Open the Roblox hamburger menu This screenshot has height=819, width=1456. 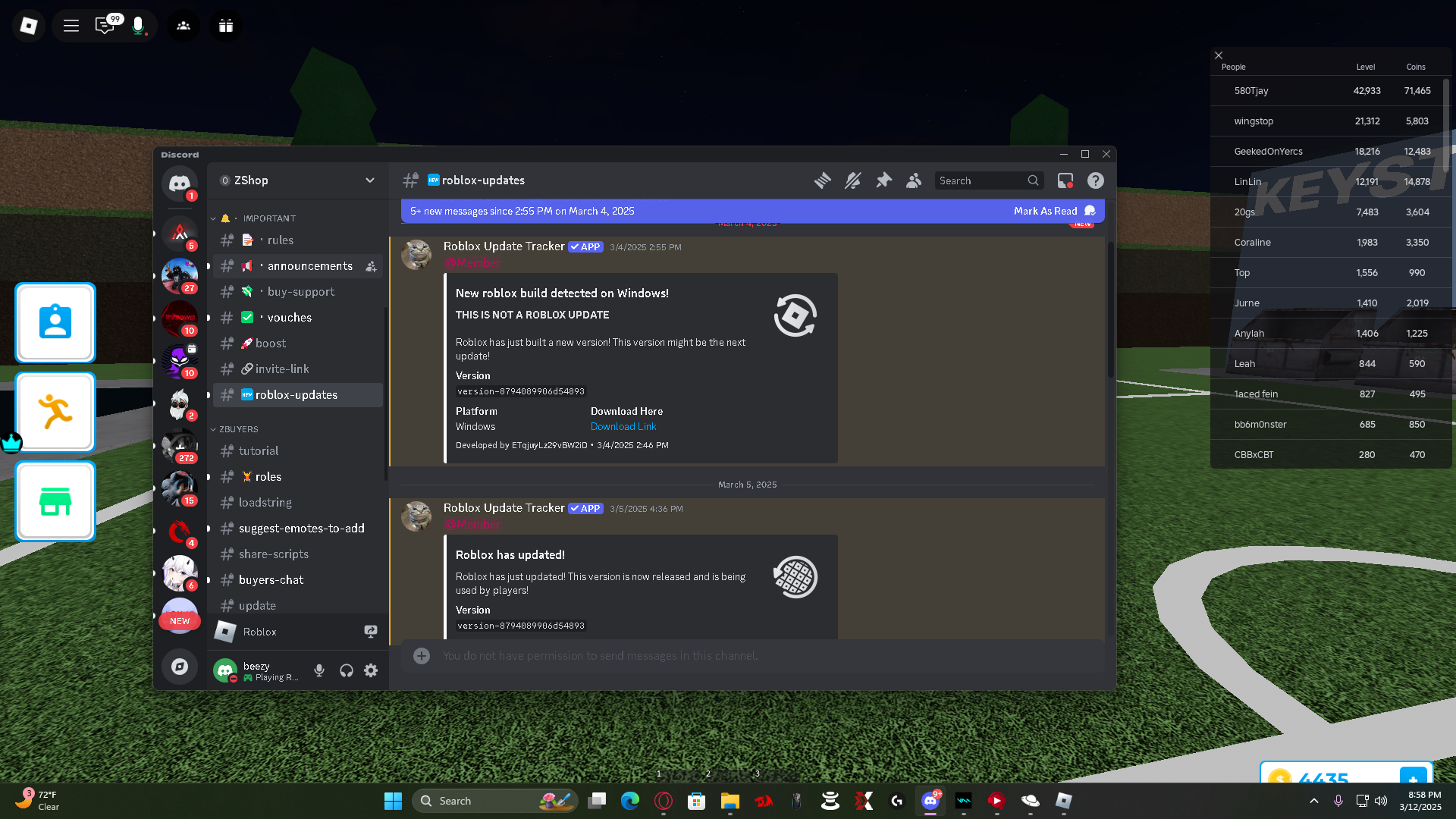71,26
